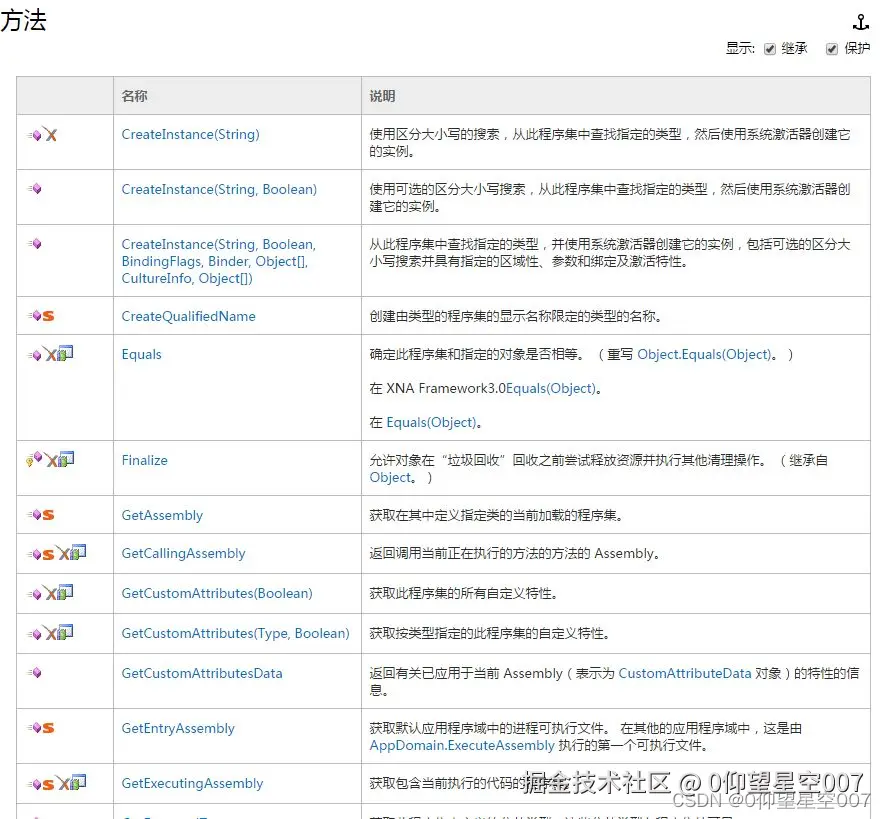Click the X icon in Equals row

(x=51, y=355)
